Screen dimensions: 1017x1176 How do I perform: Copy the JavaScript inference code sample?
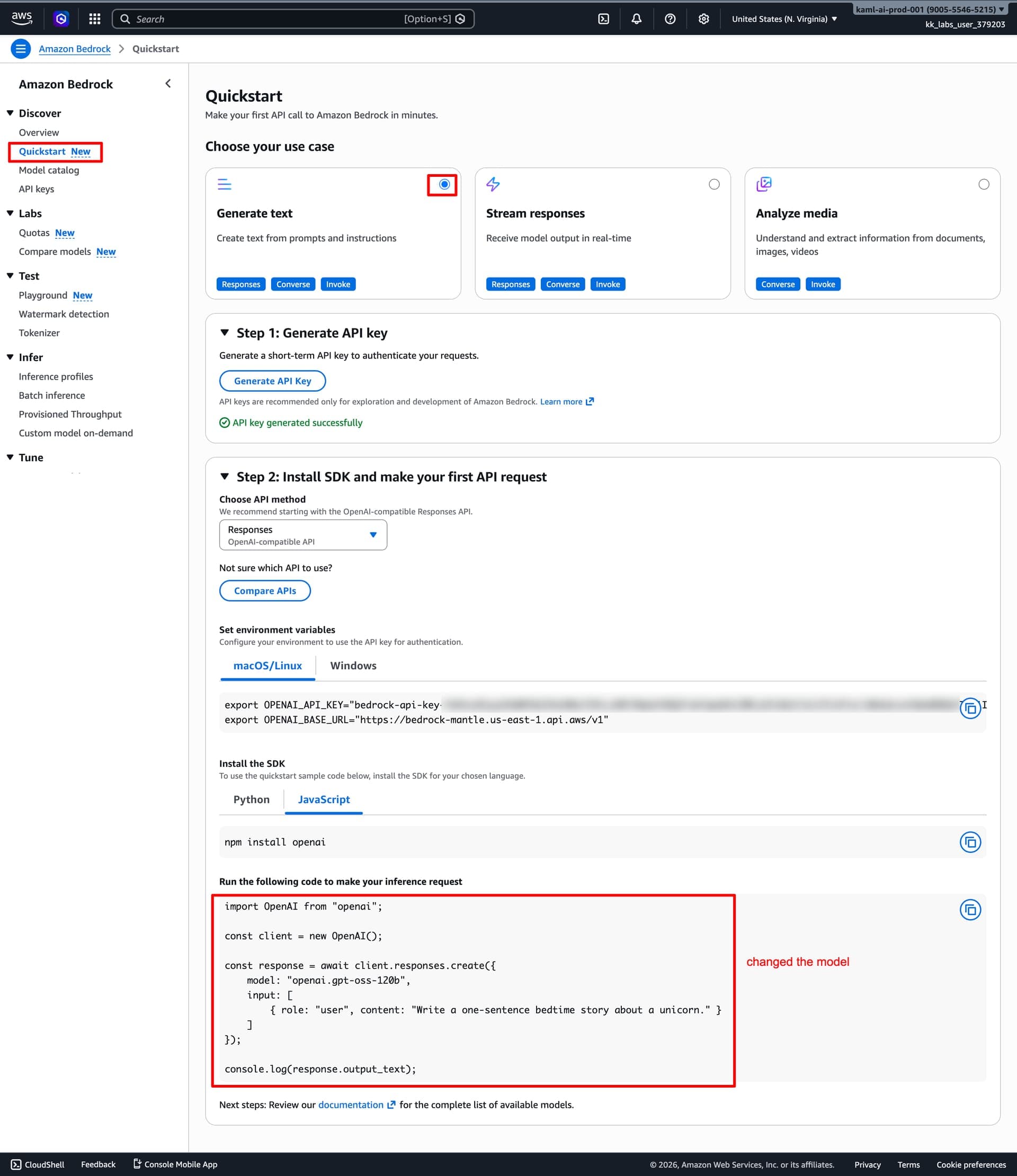(x=970, y=910)
